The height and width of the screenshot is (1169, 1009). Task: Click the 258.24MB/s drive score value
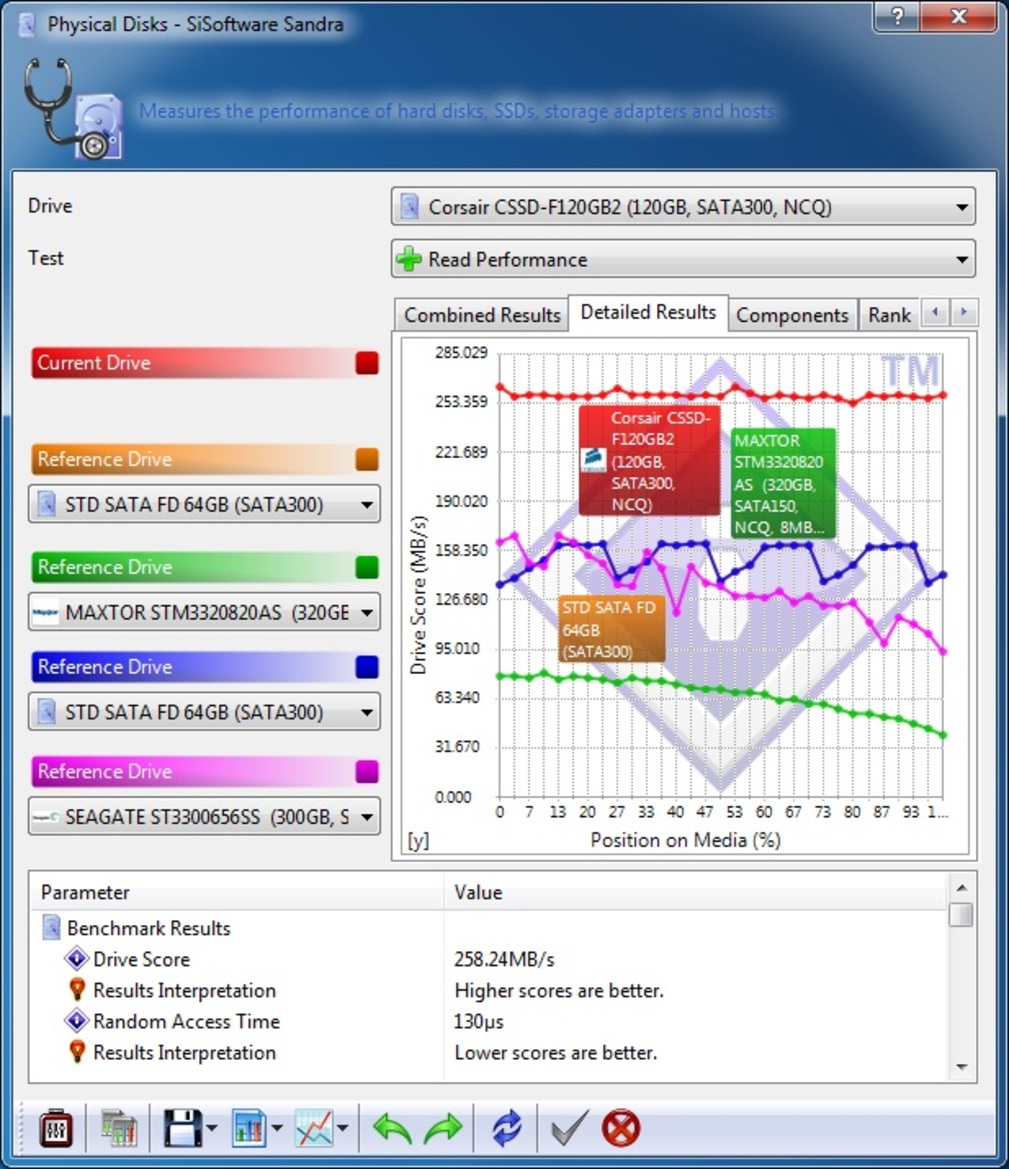pyautogui.click(x=504, y=960)
